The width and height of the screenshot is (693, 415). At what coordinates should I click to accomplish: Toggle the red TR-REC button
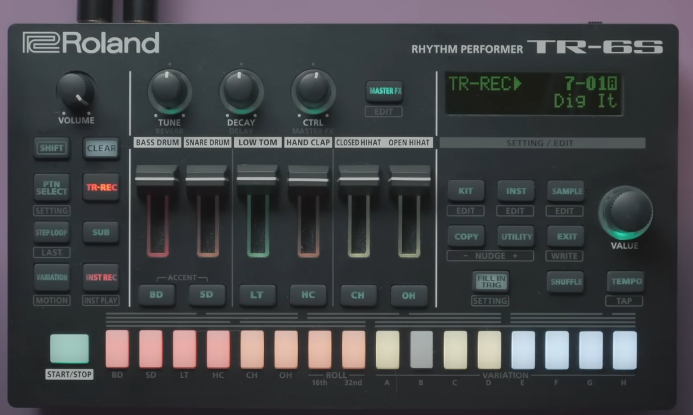pos(101,187)
